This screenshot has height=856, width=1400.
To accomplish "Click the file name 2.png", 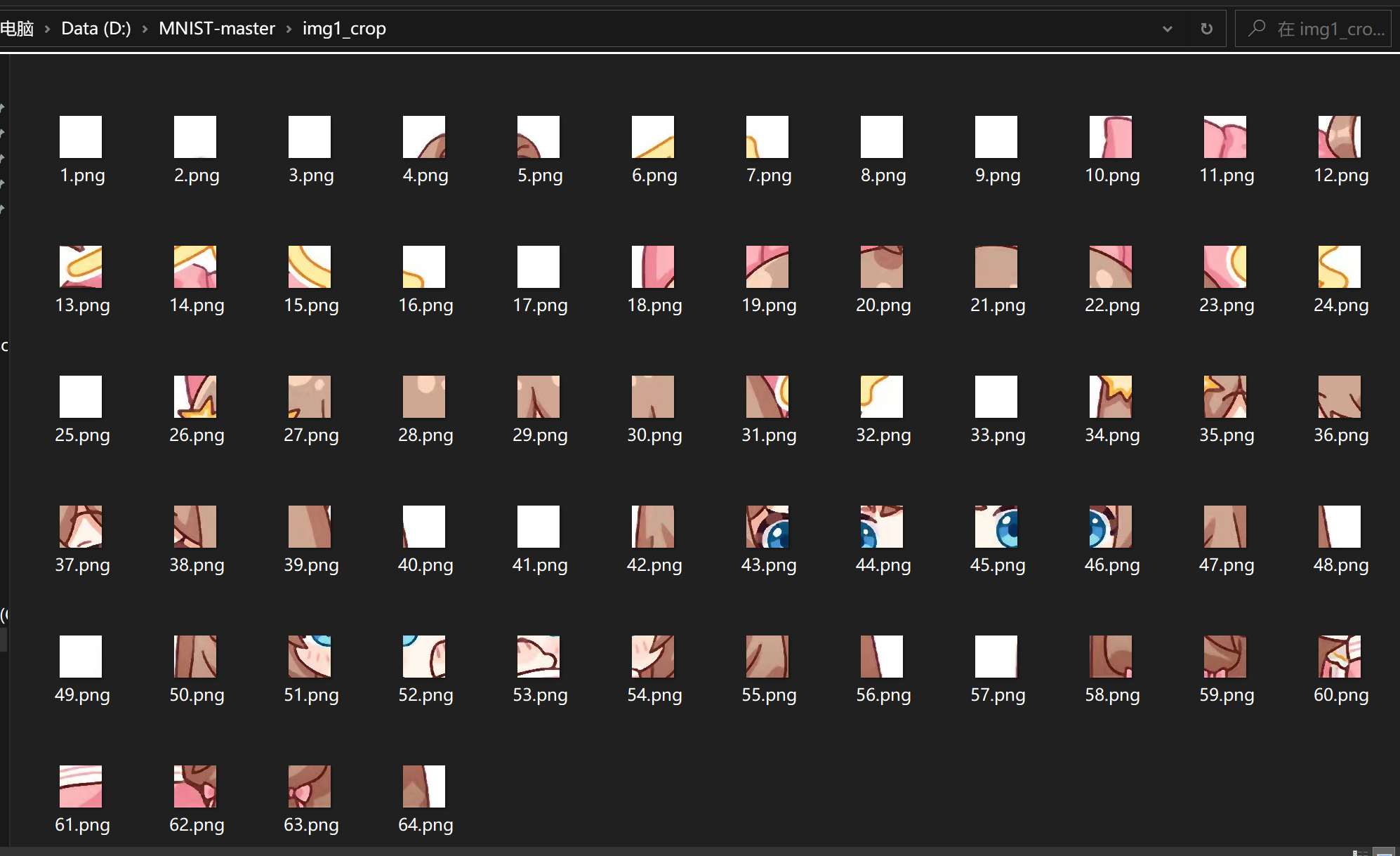I will (x=197, y=176).
